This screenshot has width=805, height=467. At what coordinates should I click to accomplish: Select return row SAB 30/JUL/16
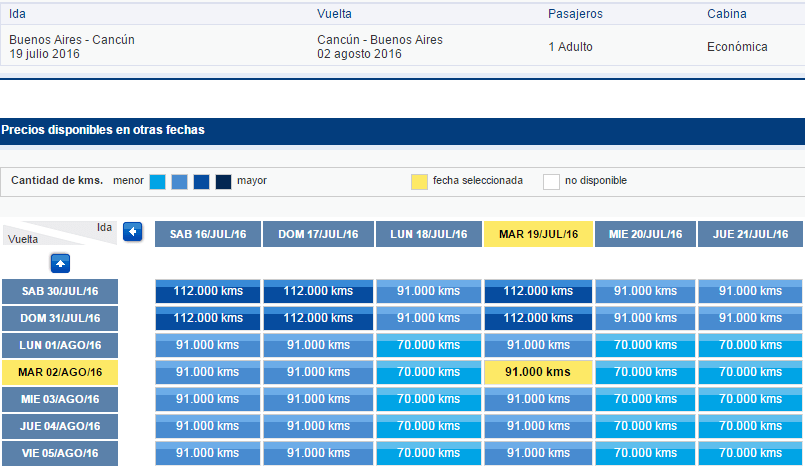pyautogui.click(x=60, y=291)
